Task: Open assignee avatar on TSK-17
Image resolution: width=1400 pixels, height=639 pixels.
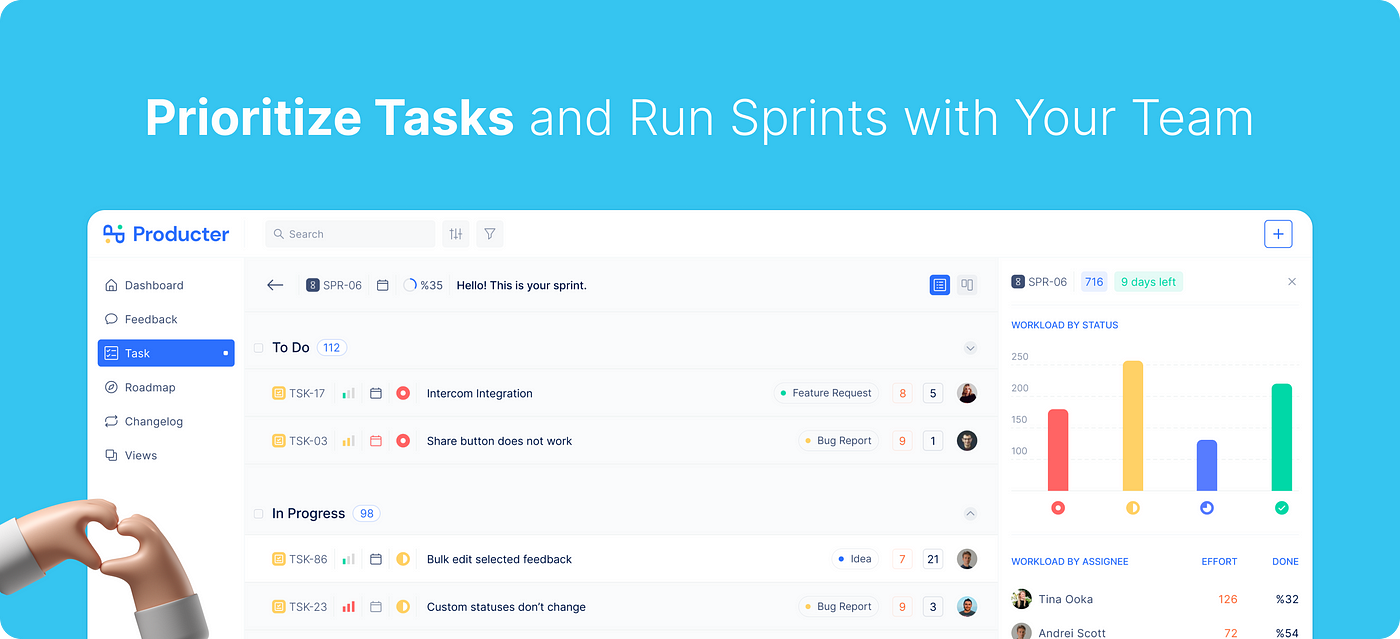Action: [x=967, y=393]
